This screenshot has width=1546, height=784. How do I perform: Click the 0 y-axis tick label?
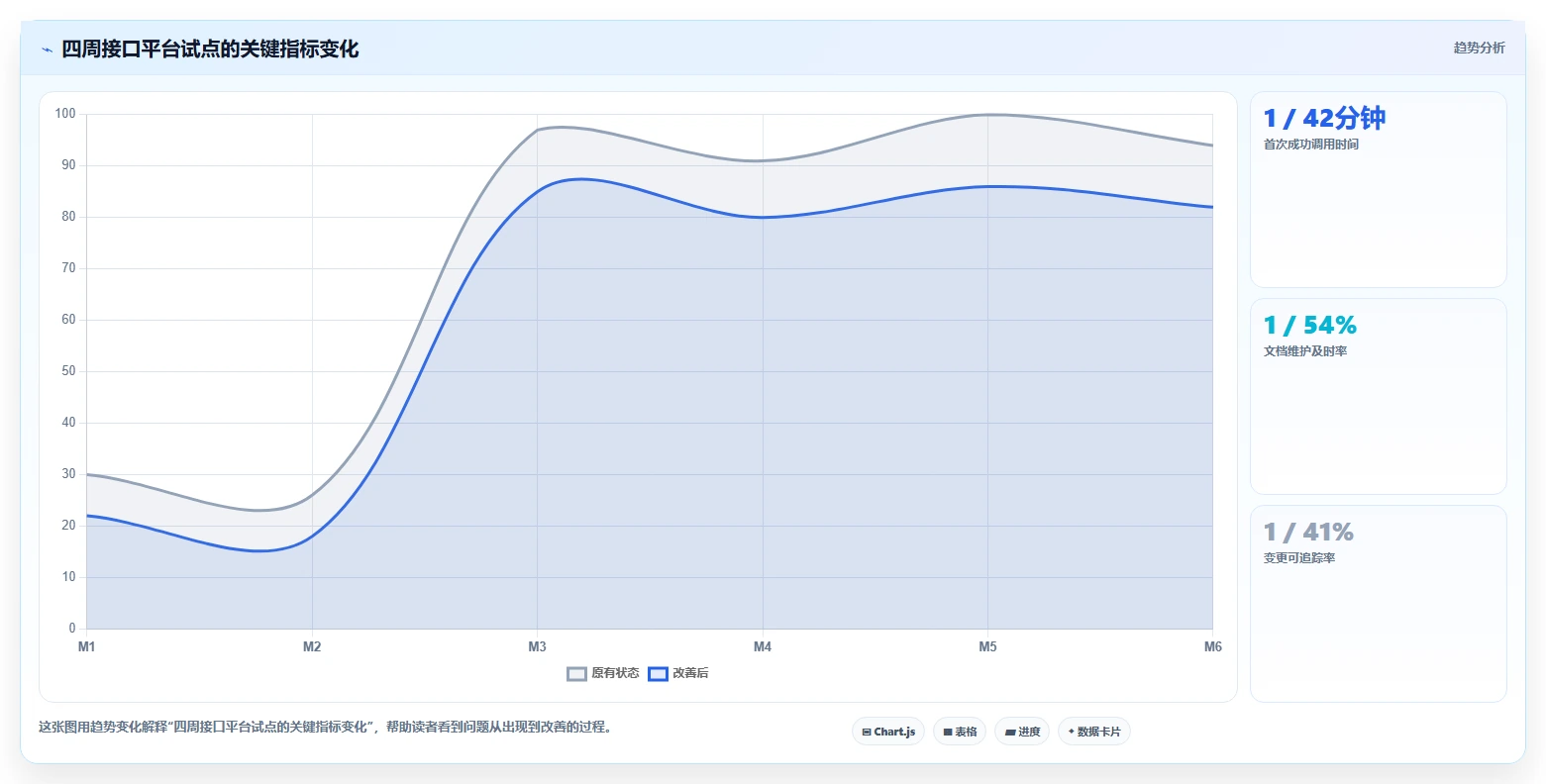coord(72,629)
